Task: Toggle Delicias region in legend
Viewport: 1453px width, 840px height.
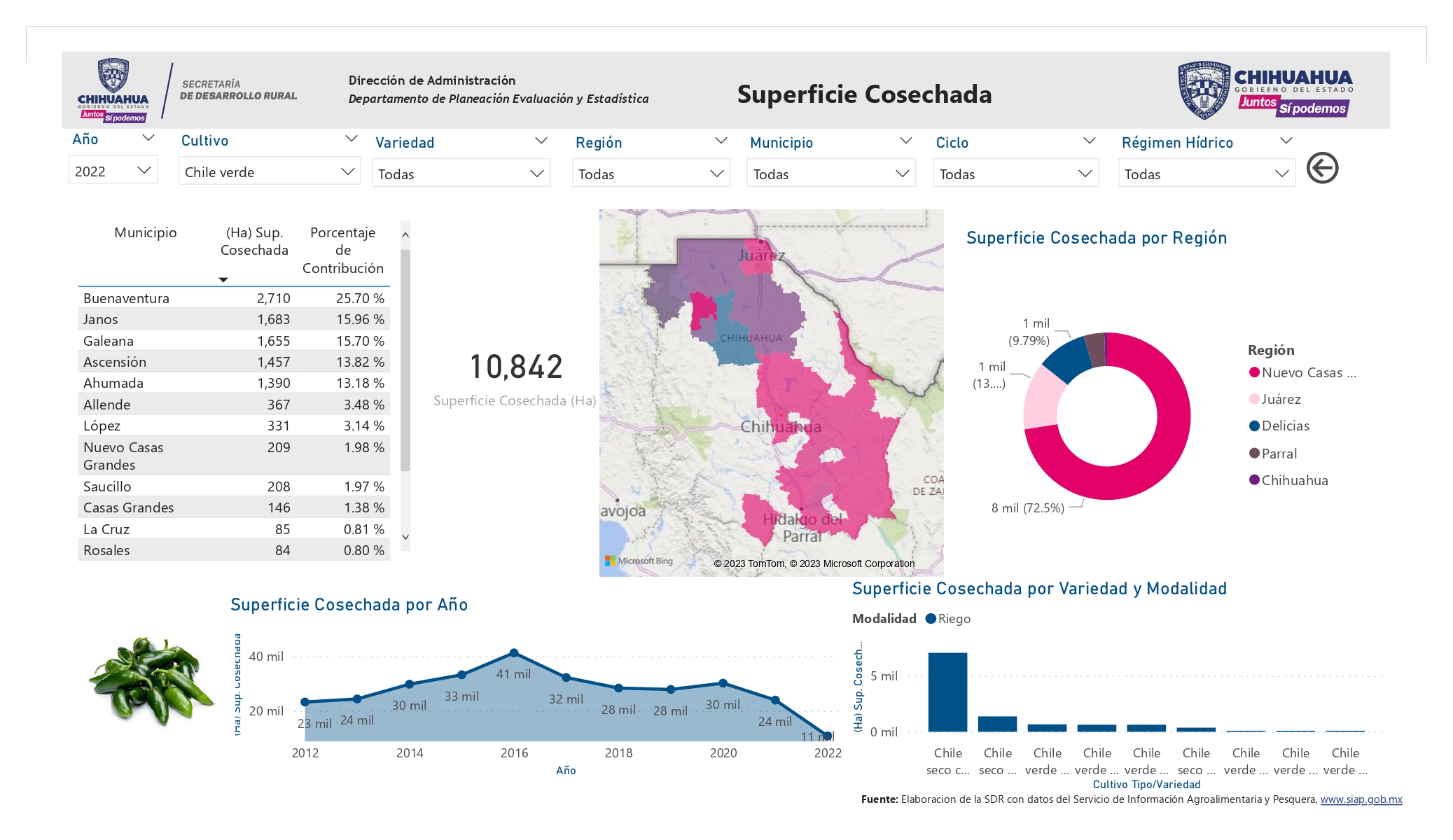Action: (x=1279, y=426)
